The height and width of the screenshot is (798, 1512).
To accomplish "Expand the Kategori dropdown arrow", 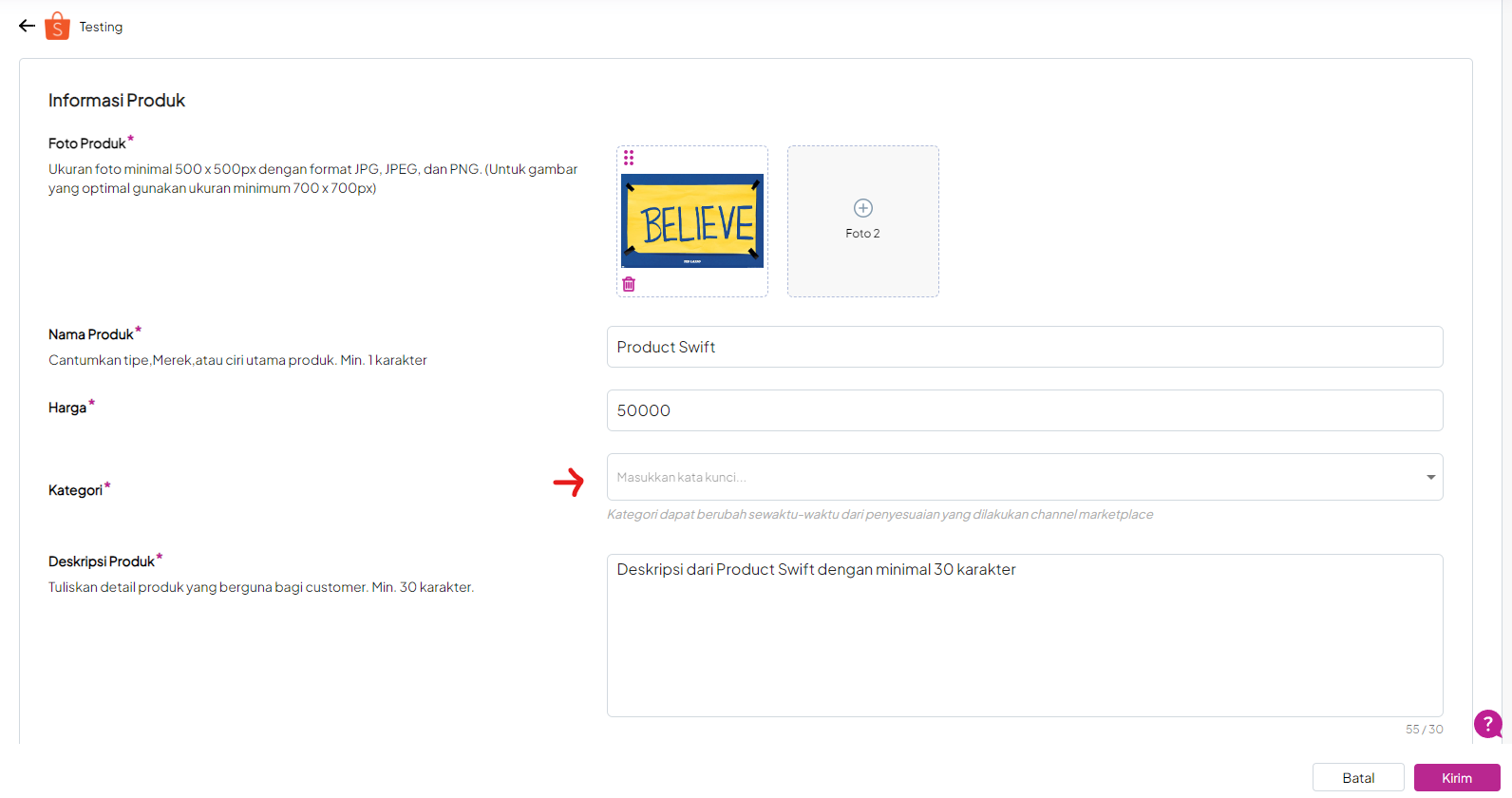I will 1430,477.
